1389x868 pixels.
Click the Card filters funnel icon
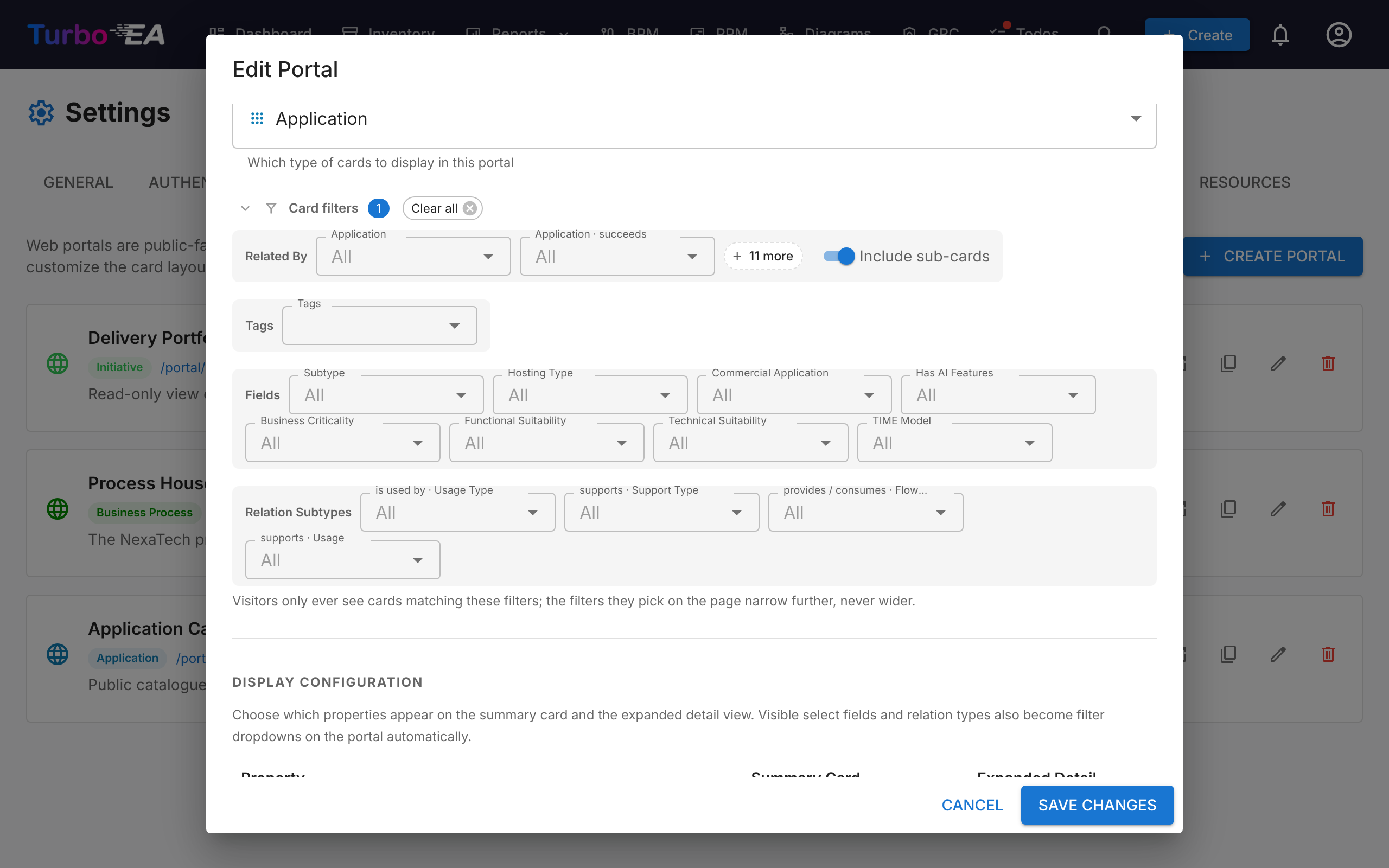271,208
